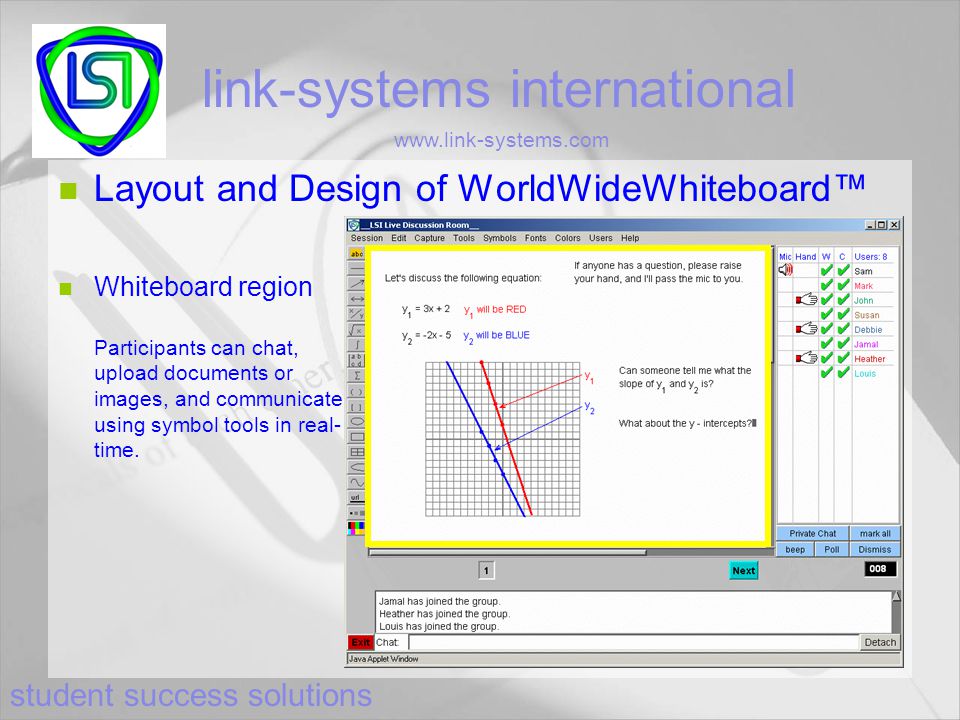Click the Poll button
The height and width of the screenshot is (720, 960).
tap(831, 549)
